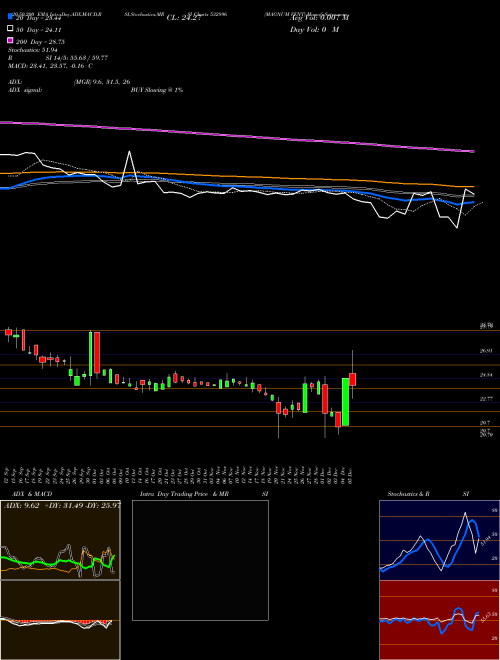Click the tall green candle at far right
Viewport: 500px width, 660px height.
(346, 402)
